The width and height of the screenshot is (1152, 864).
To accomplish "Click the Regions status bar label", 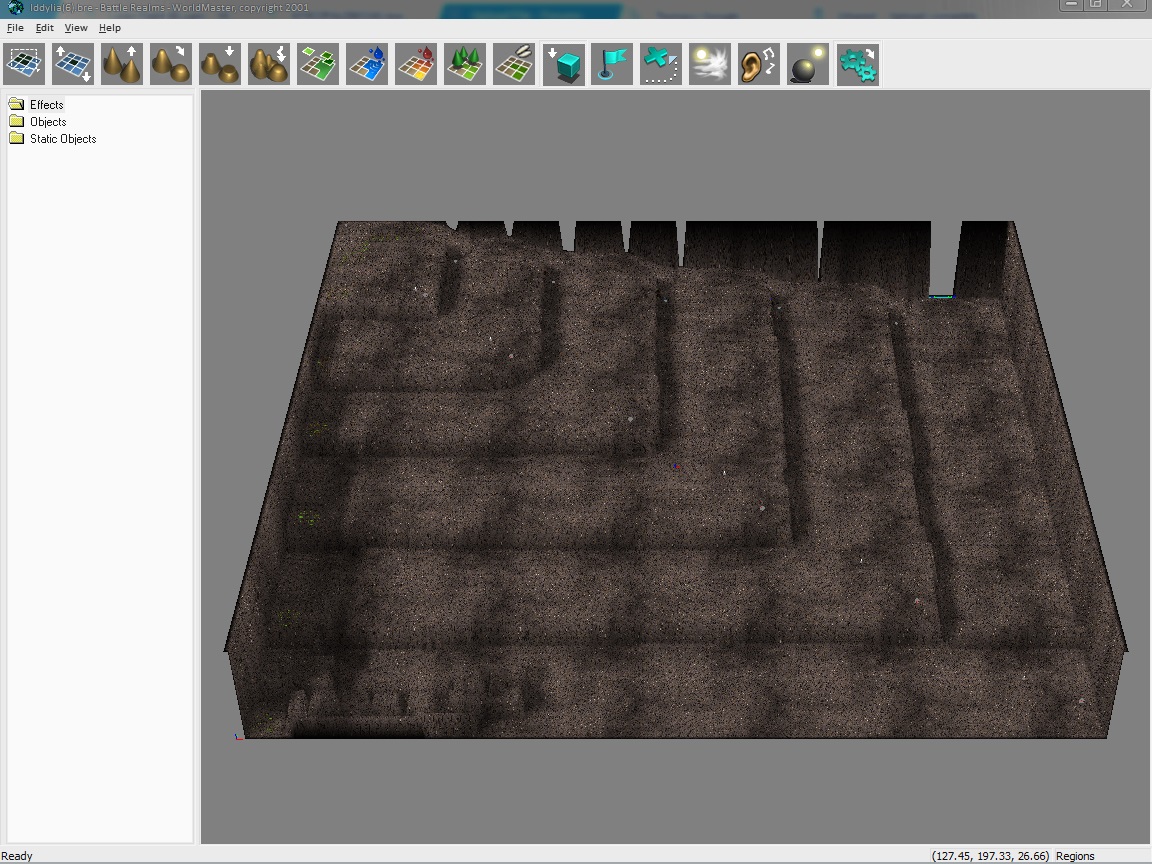I will [1075, 856].
